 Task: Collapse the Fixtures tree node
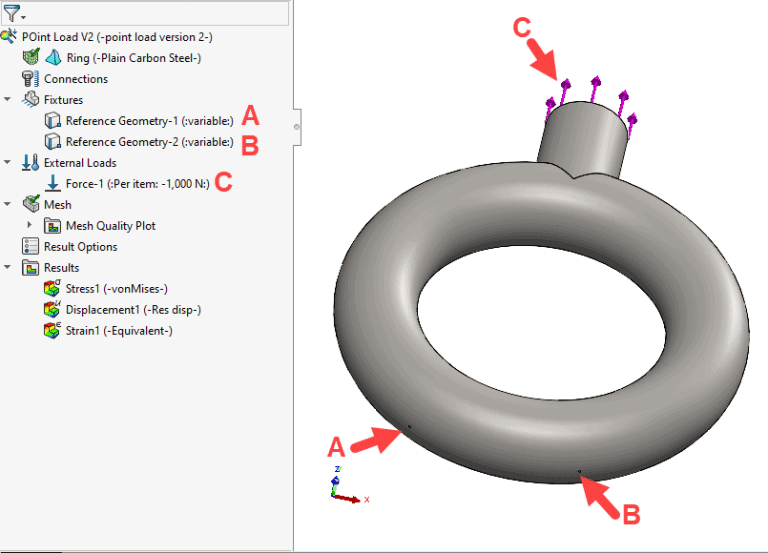8,100
